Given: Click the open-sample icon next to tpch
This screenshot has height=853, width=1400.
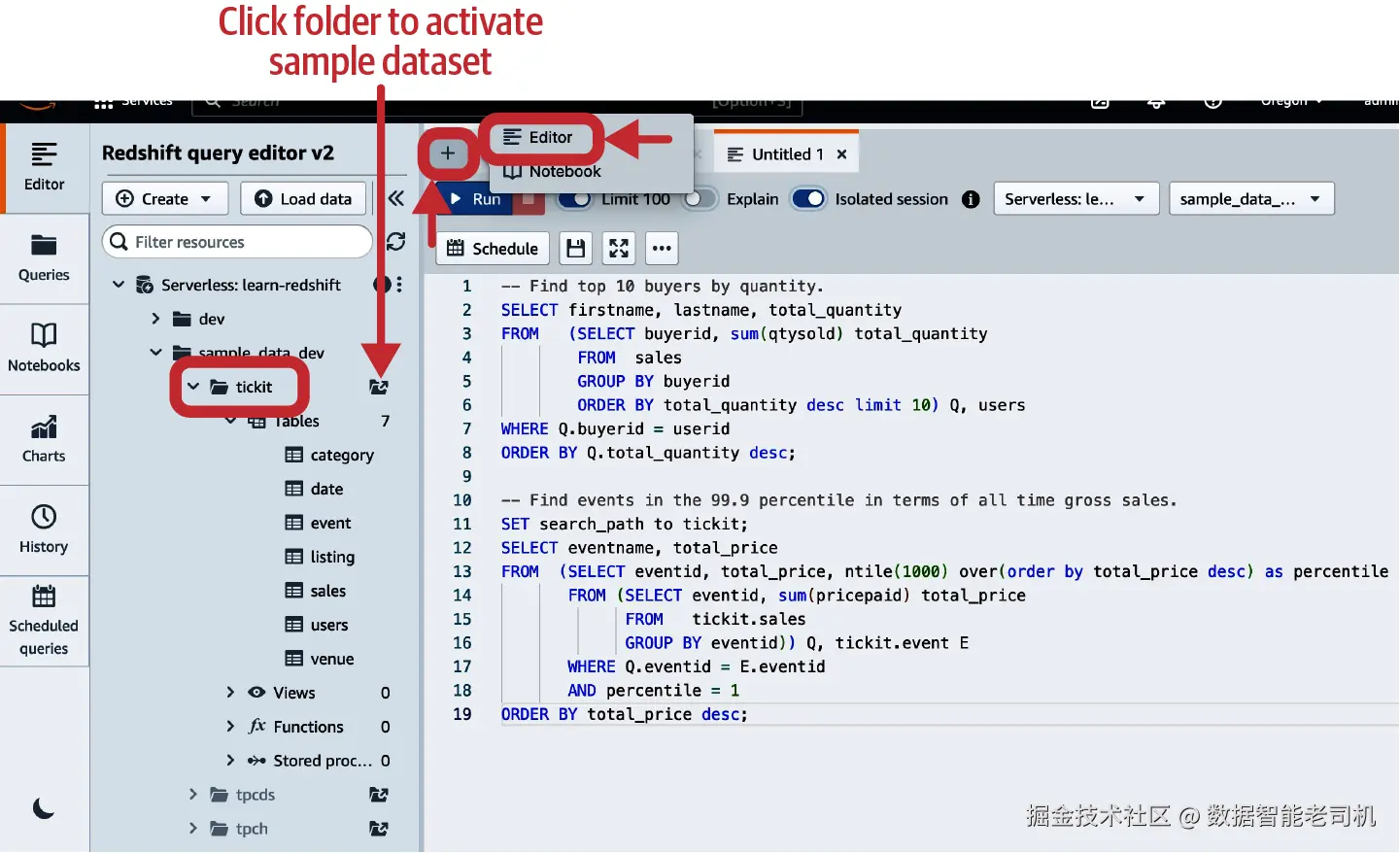Looking at the screenshot, I should pos(379,829).
